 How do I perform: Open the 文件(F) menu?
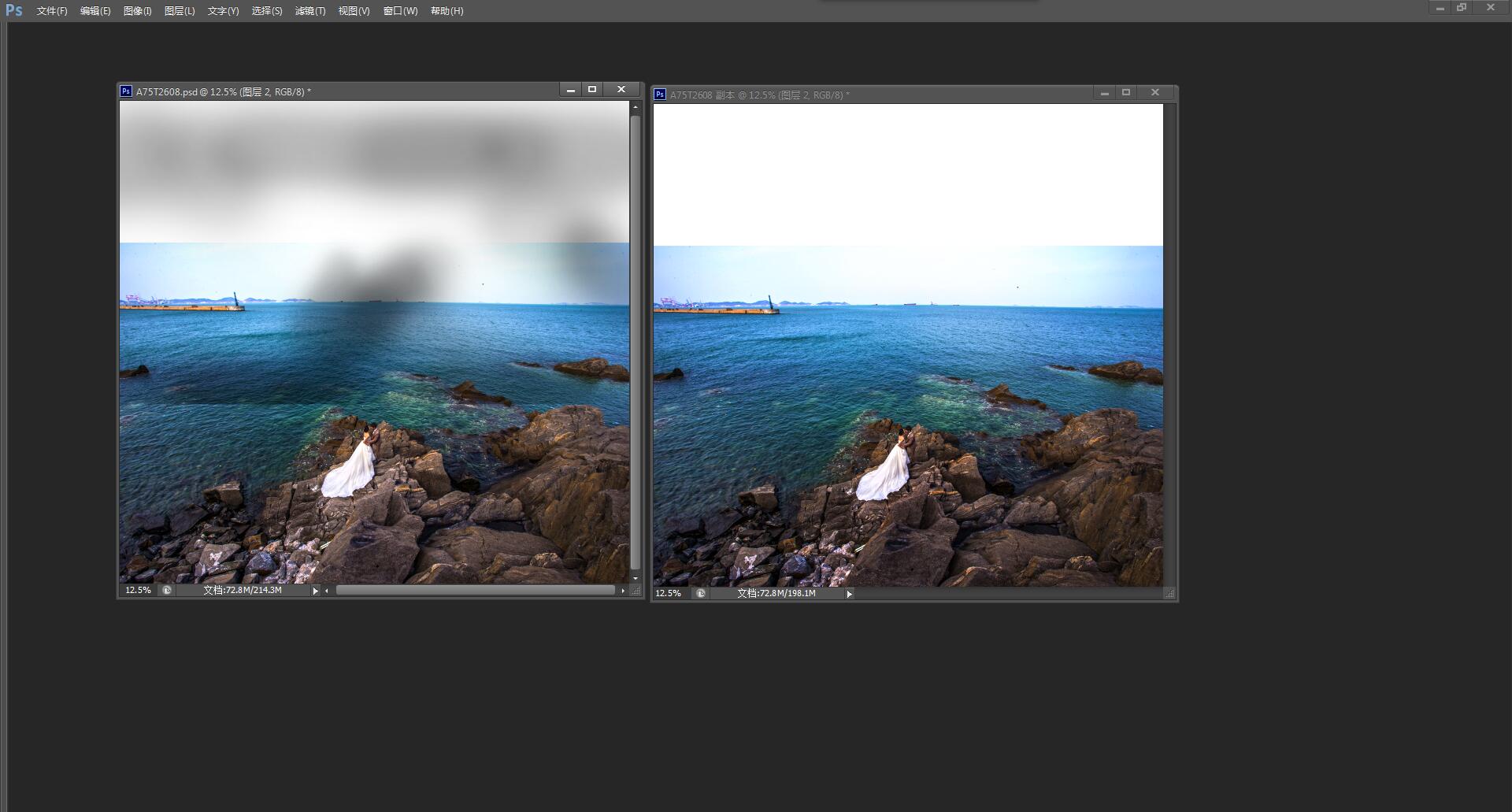tap(52, 11)
